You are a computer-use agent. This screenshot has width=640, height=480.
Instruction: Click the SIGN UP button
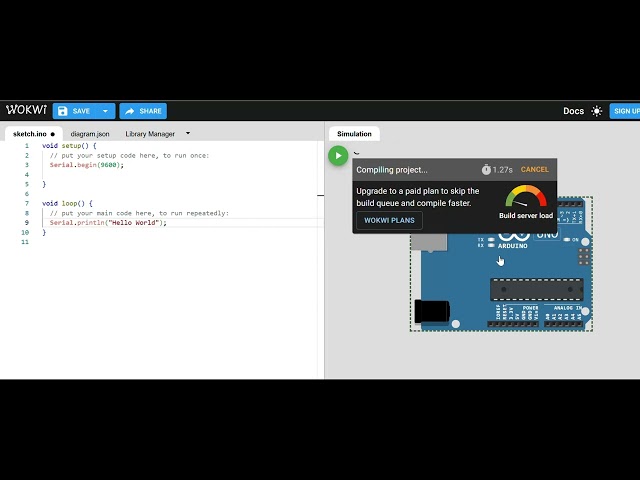tap(625, 111)
